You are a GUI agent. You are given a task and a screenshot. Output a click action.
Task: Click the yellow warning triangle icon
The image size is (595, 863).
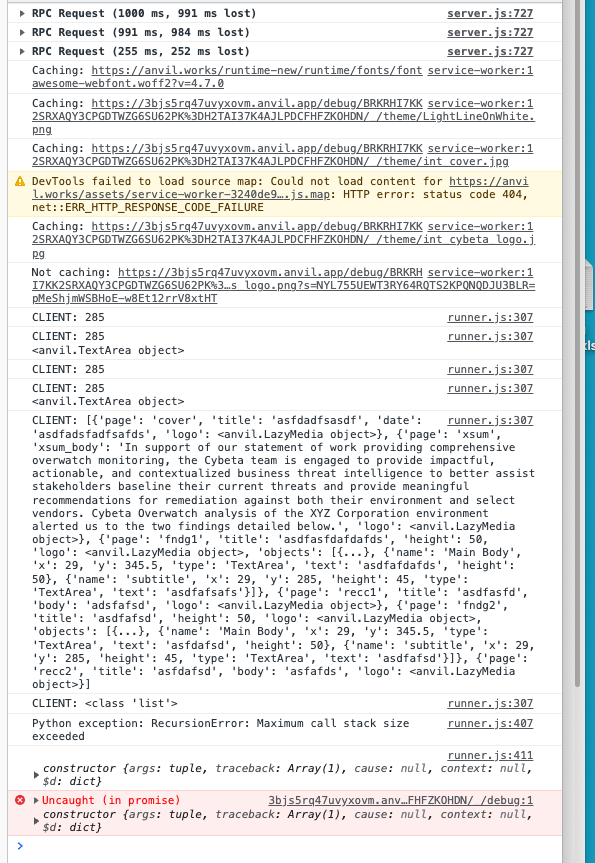(x=20, y=181)
